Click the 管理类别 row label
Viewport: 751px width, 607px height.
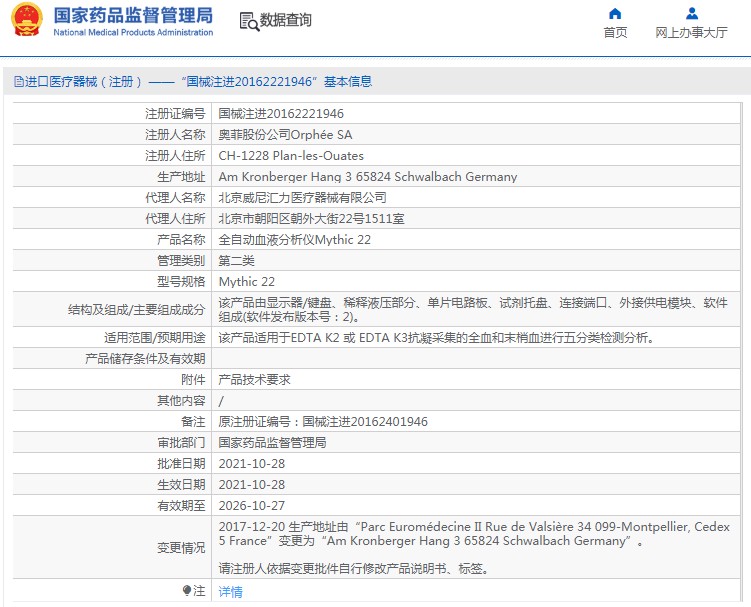point(181,261)
